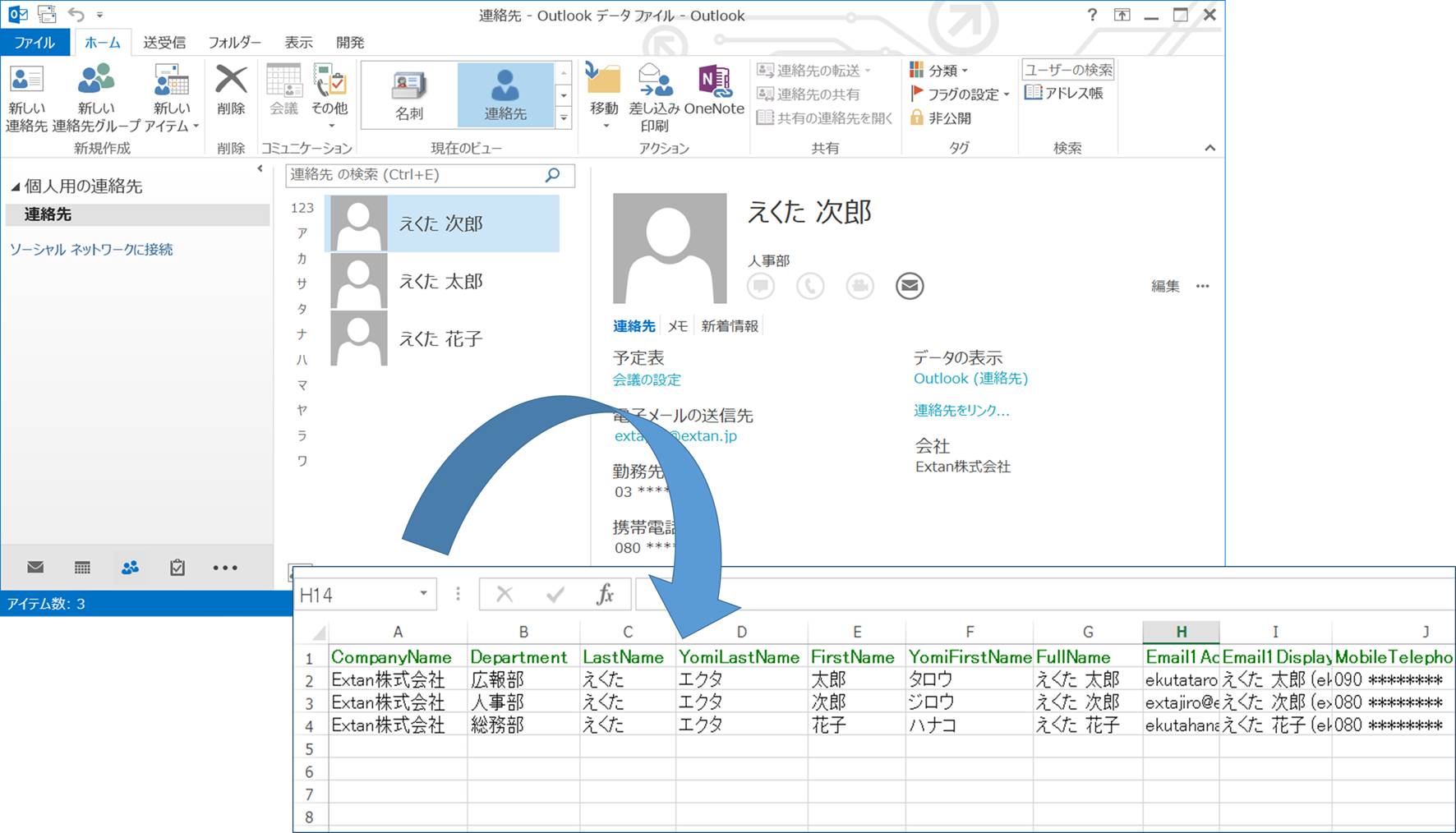Click in the ユーザーの検索 box

click(1068, 70)
